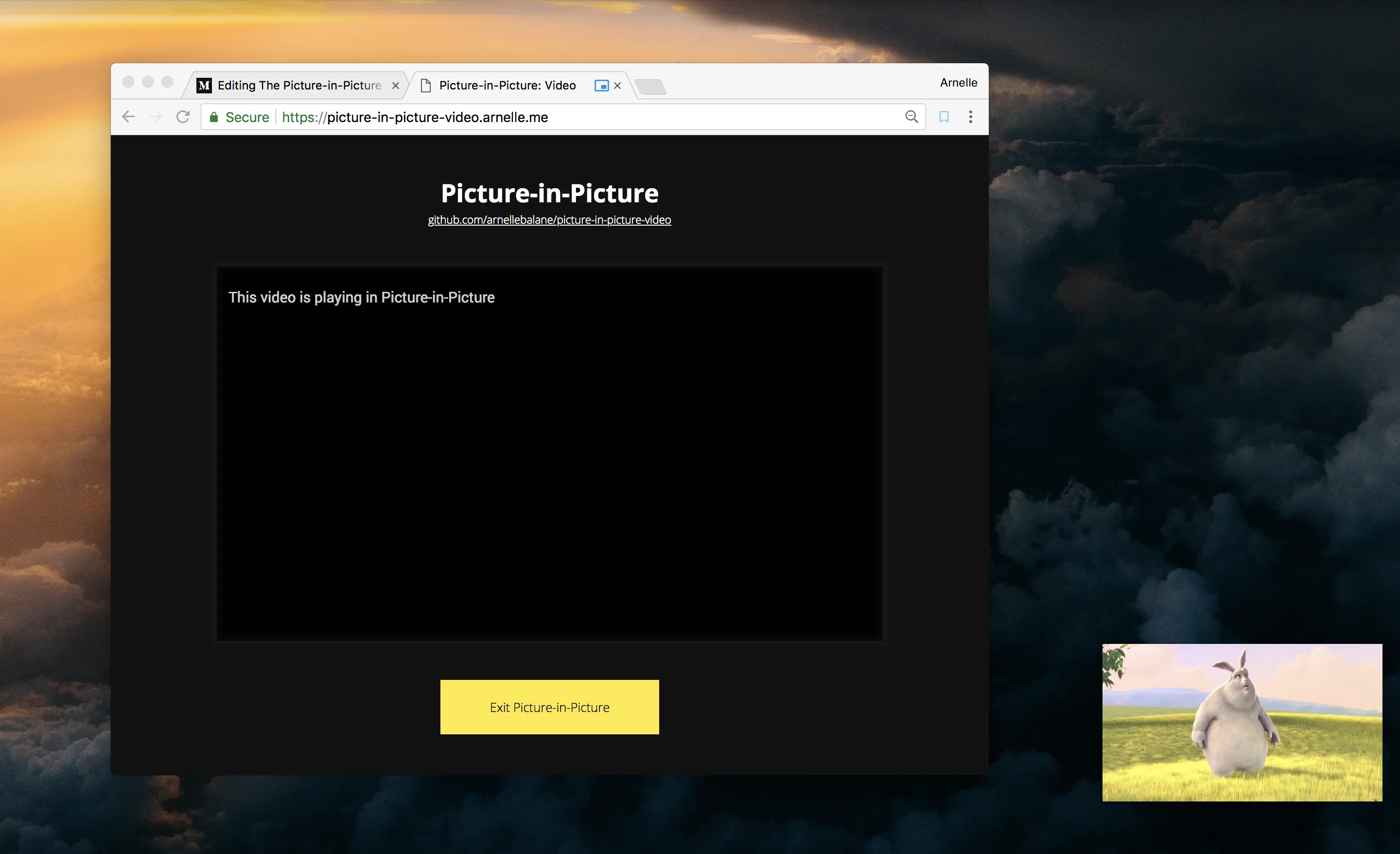The height and width of the screenshot is (854, 1400).
Task: Open the github.com/arnellebalane/picture-in-picture-video link
Action: (549, 219)
